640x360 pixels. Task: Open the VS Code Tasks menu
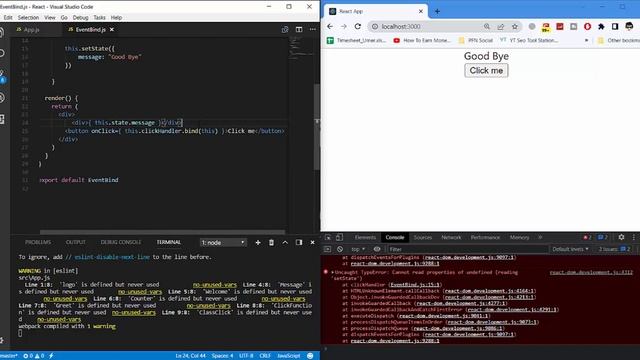[99, 18]
